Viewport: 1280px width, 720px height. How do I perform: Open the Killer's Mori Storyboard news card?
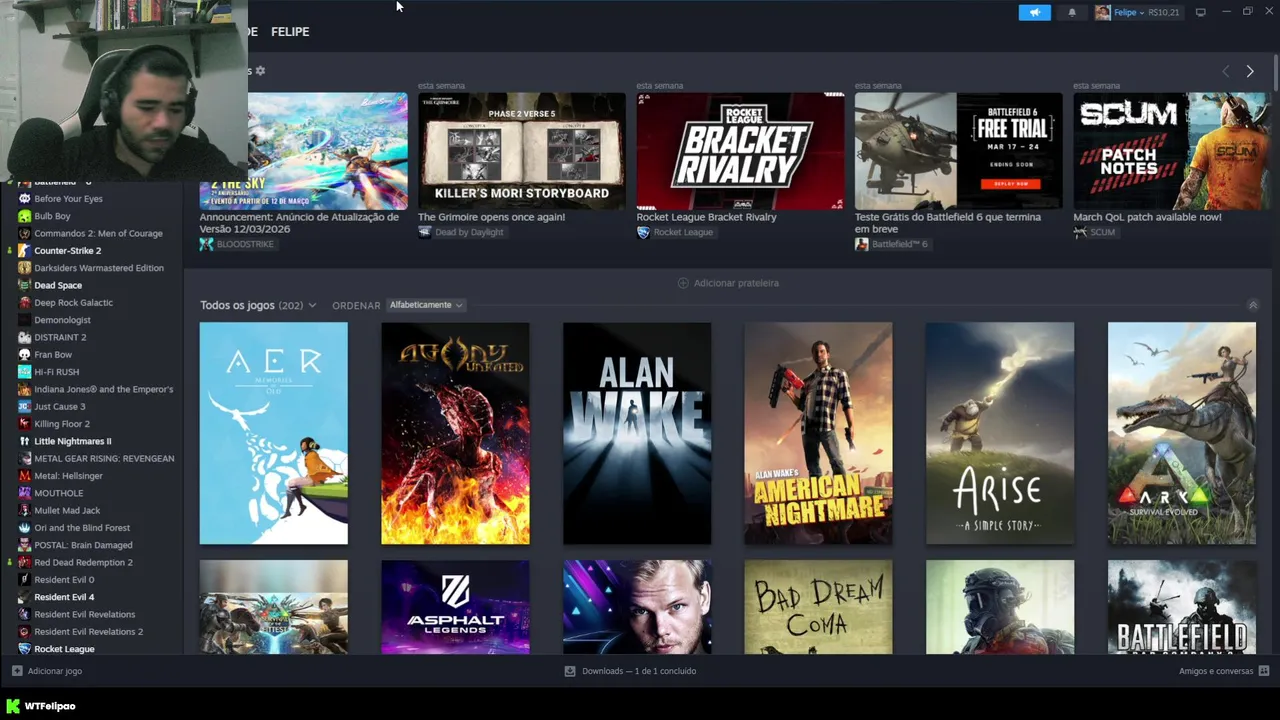point(522,151)
